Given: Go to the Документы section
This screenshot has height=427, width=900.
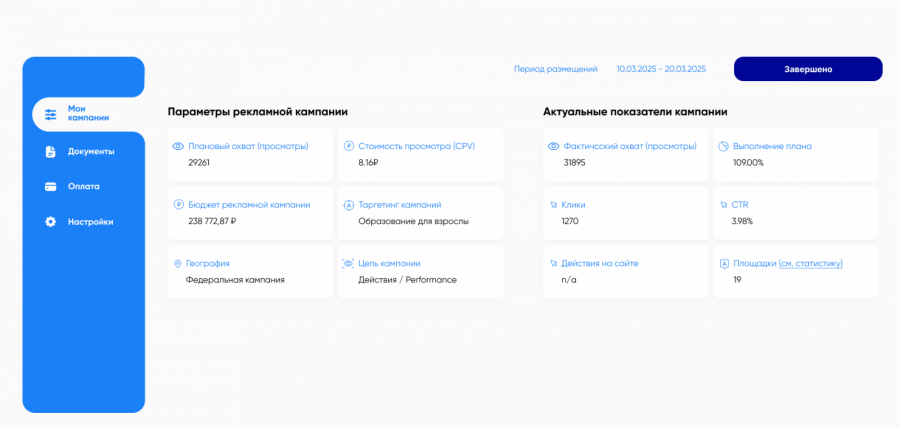Looking at the screenshot, I should (91, 152).
